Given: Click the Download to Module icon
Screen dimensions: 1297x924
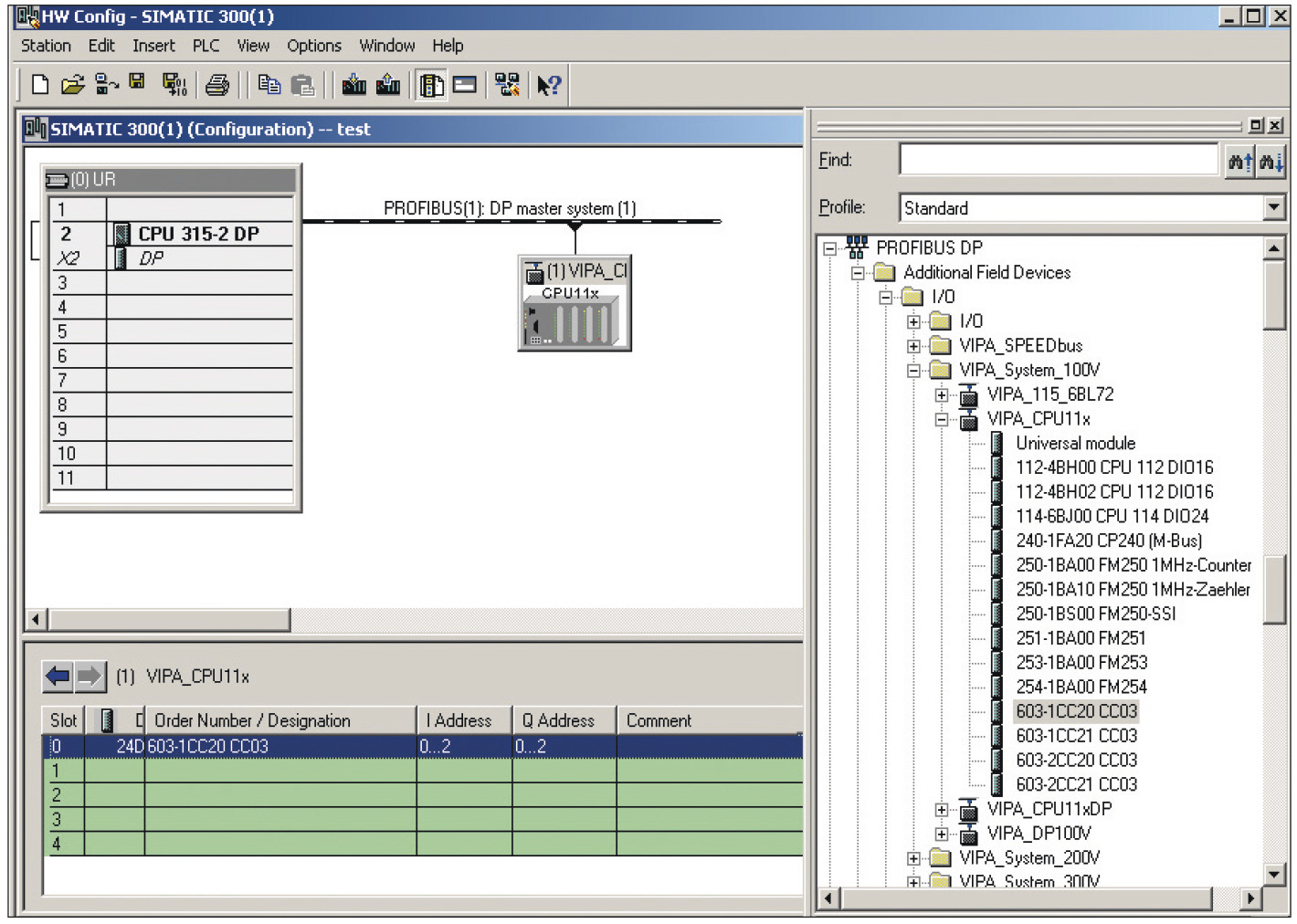Looking at the screenshot, I should (353, 85).
